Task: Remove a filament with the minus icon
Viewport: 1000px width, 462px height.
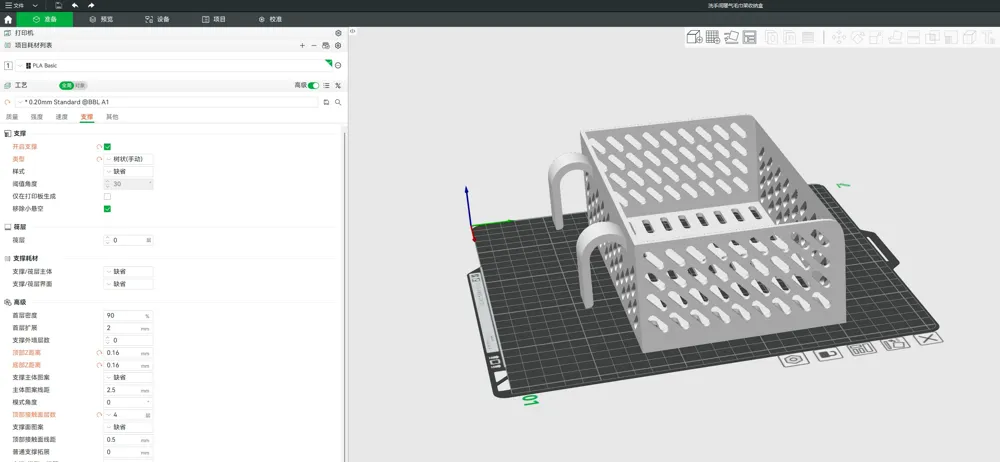Action: (x=314, y=45)
